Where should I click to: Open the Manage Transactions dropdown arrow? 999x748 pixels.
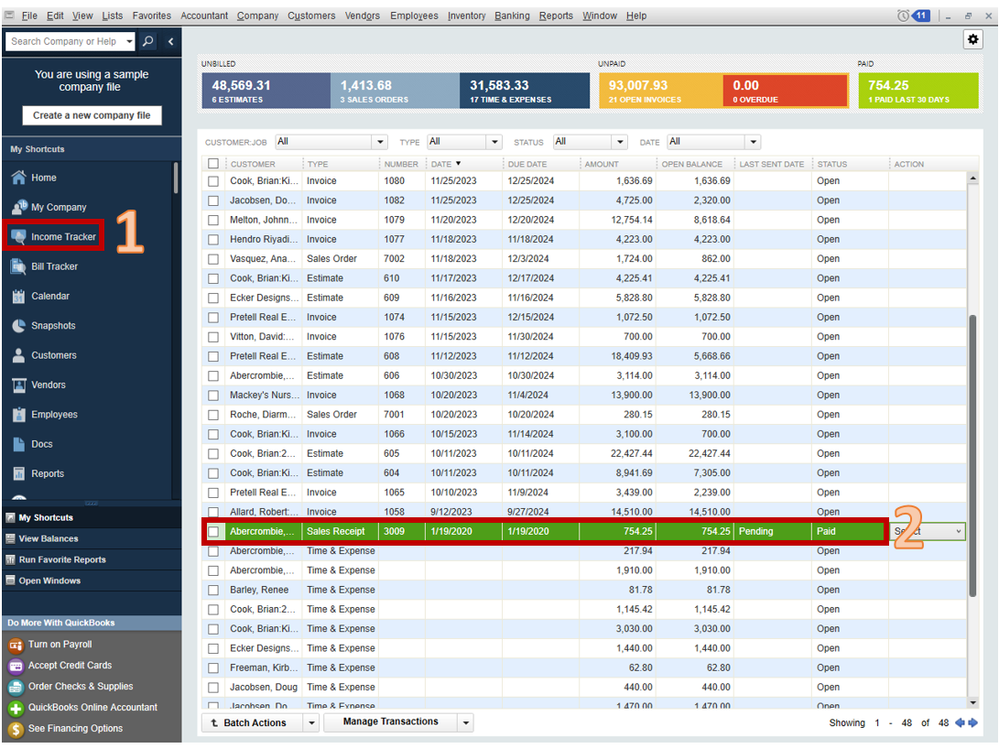pyautogui.click(x=466, y=723)
